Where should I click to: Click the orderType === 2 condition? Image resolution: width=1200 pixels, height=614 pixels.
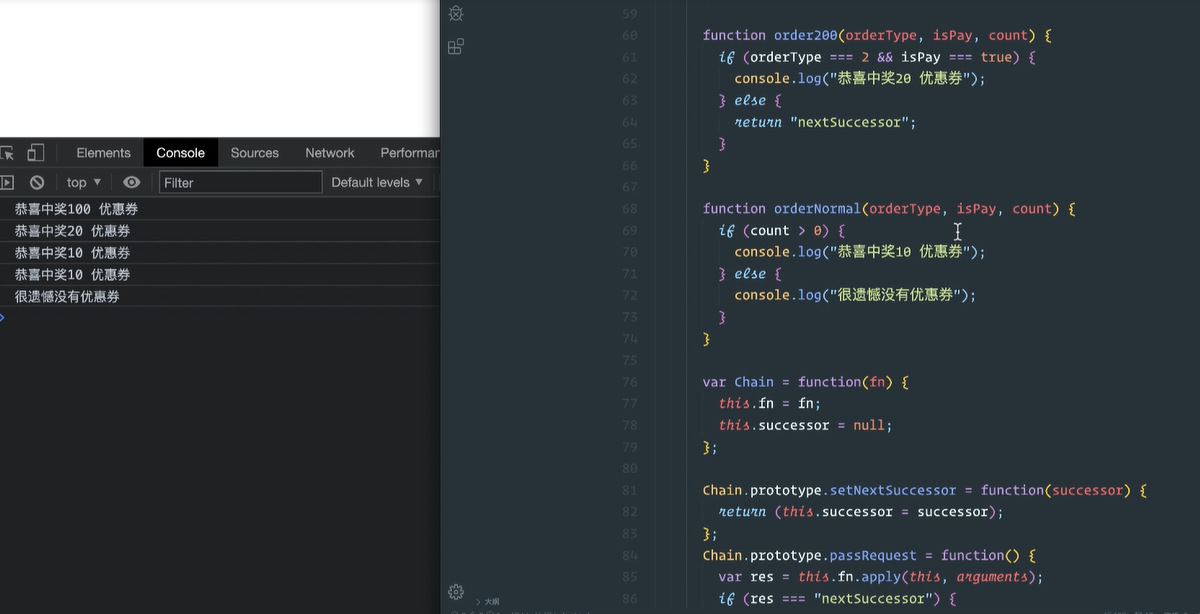point(808,57)
